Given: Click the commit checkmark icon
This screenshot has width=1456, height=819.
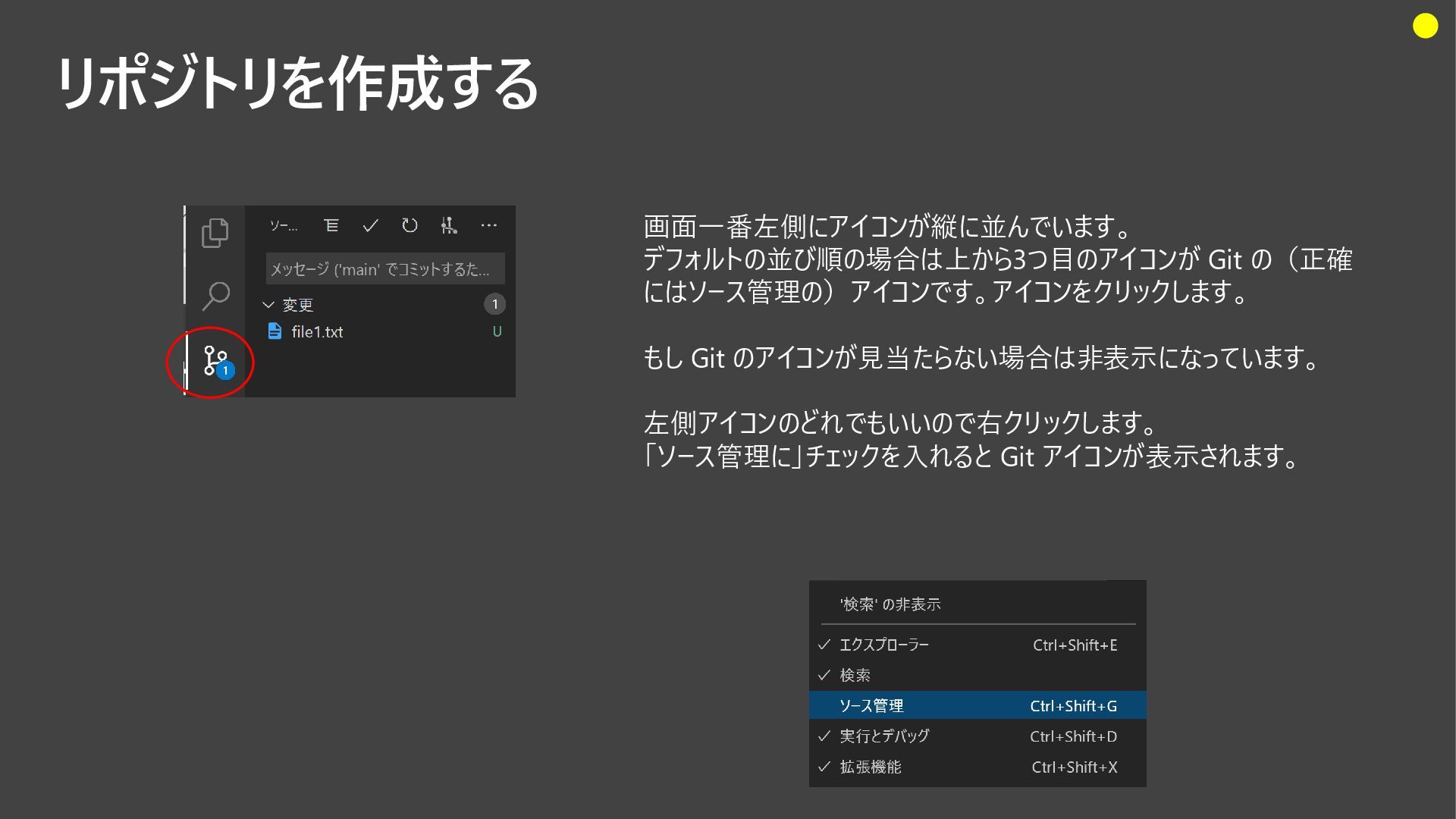Looking at the screenshot, I should (x=371, y=225).
